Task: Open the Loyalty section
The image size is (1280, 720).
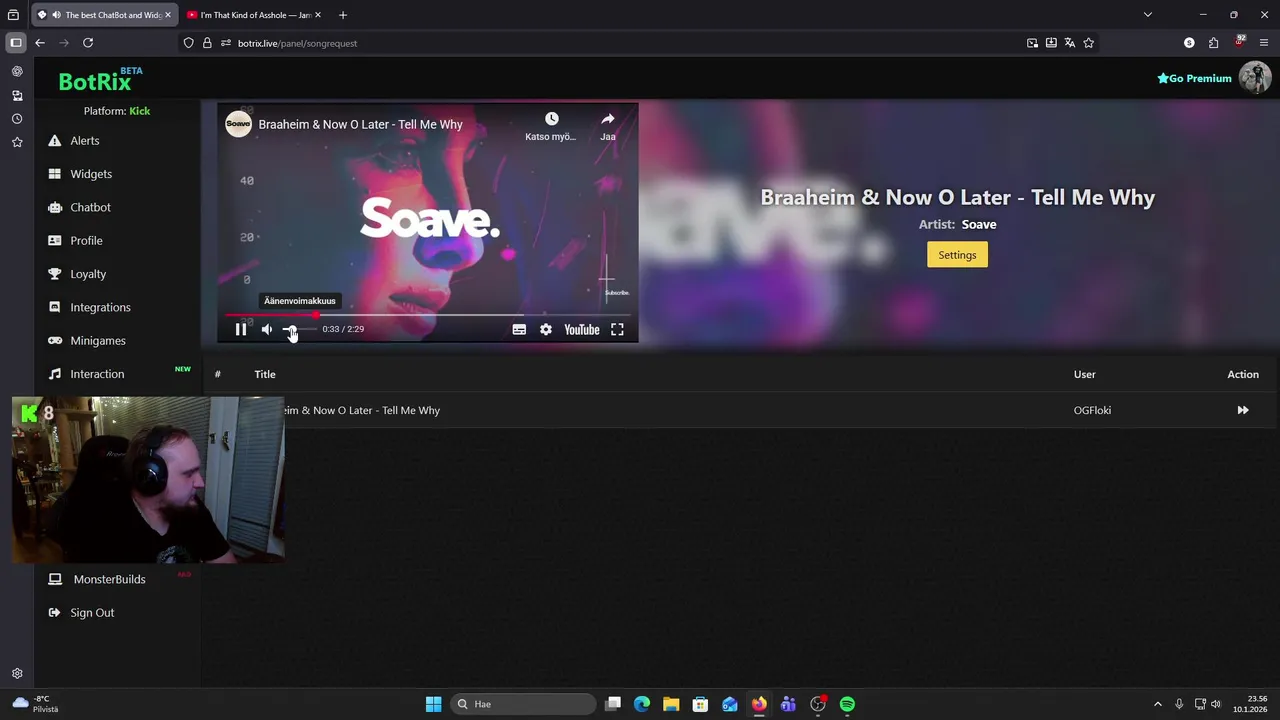Action: pos(88,274)
